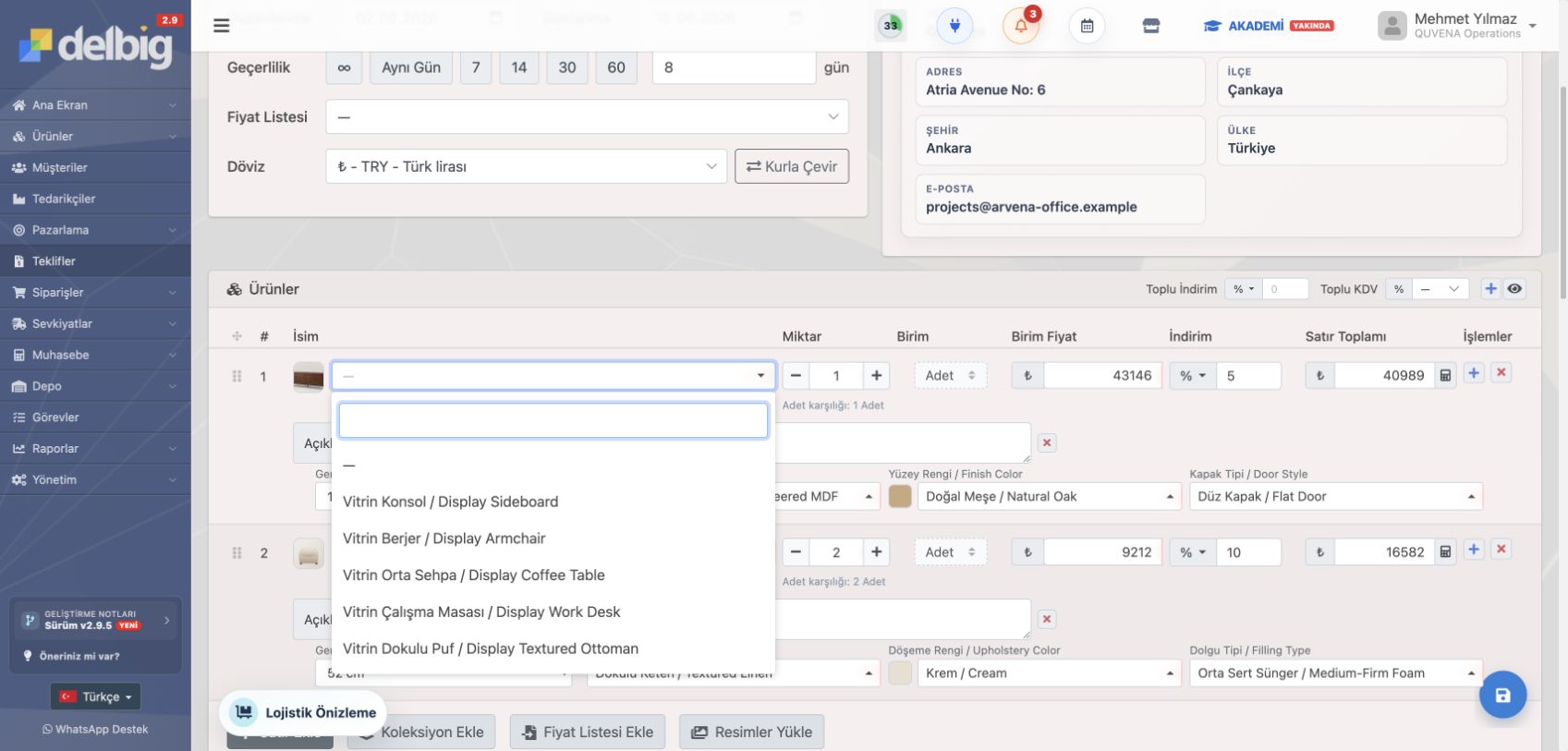Open Düz Kapak / Flat Door dropdown
Viewport: 1568px width, 751px height.
click(x=1336, y=496)
